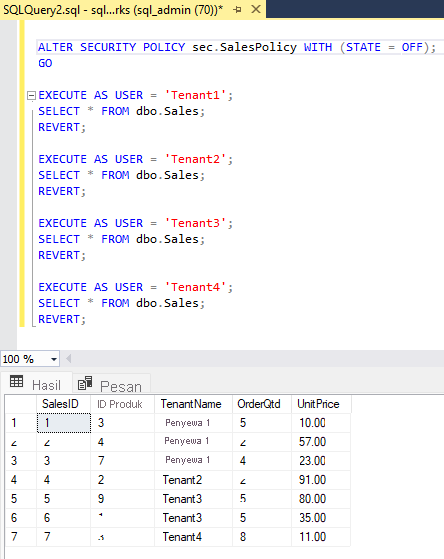Click the 'Tenant3' string literal in code
The image size is (444, 559).
(195, 223)
